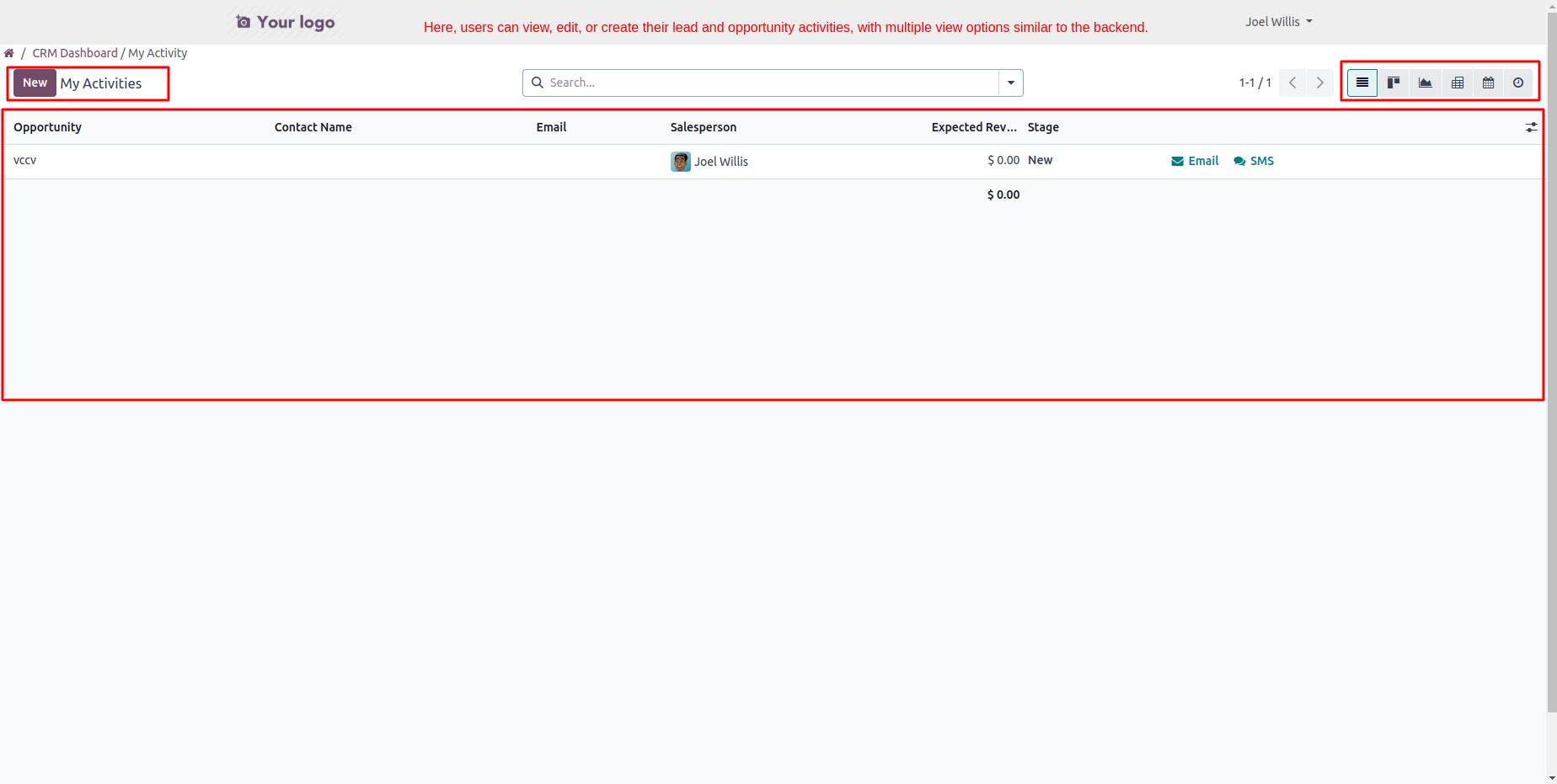Click the page vertical scrollbar
Image resolution: width=1557 pixels, height=784 pixels.
[1552, 362]
